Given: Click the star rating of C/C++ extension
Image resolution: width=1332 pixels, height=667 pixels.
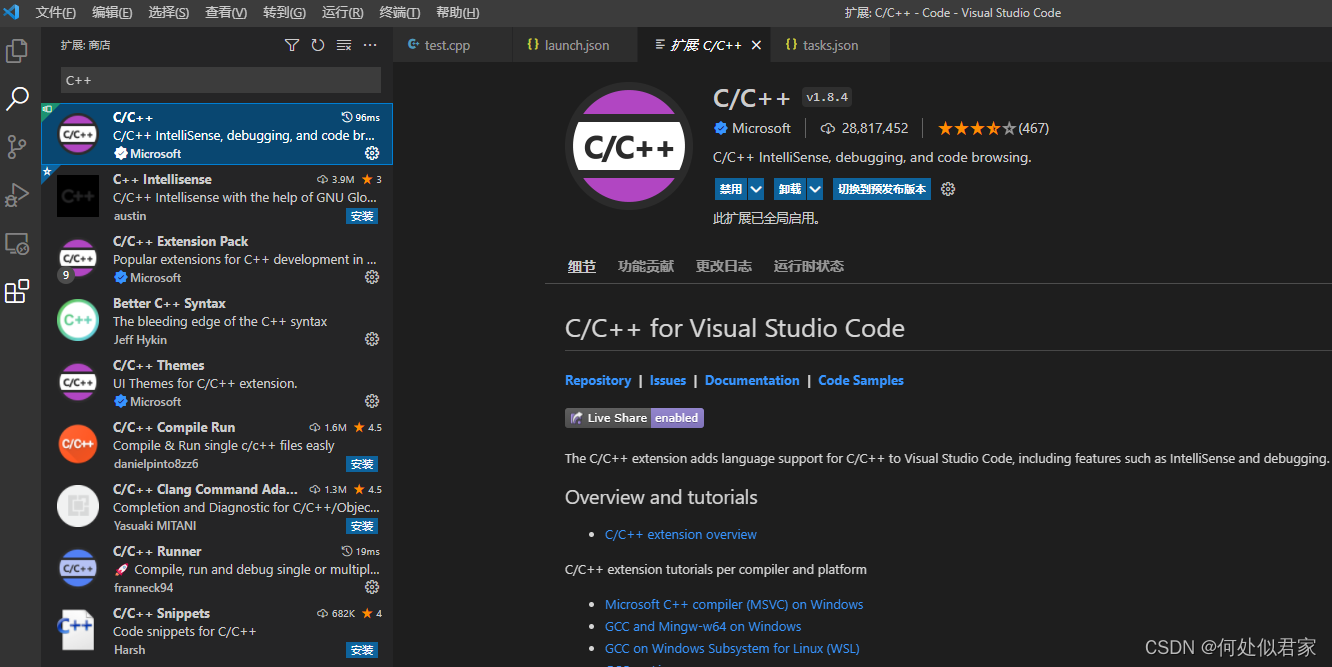Looking at the screenshot, I should [977, 128].
